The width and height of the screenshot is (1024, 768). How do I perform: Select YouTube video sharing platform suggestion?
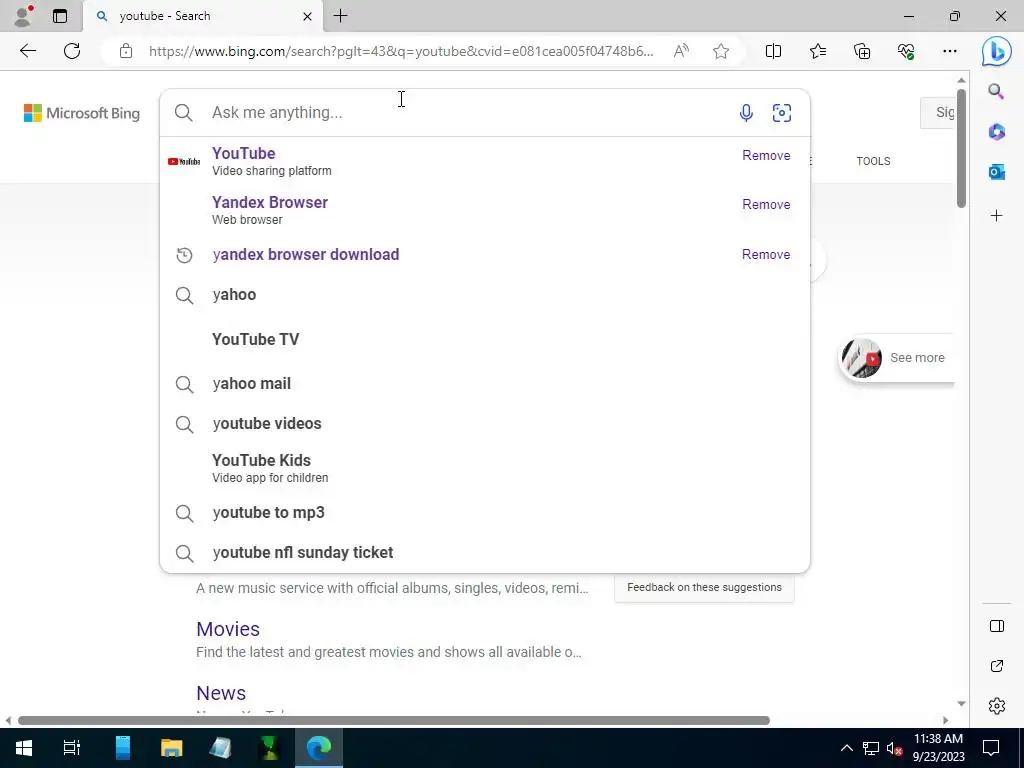click(485, 161)
